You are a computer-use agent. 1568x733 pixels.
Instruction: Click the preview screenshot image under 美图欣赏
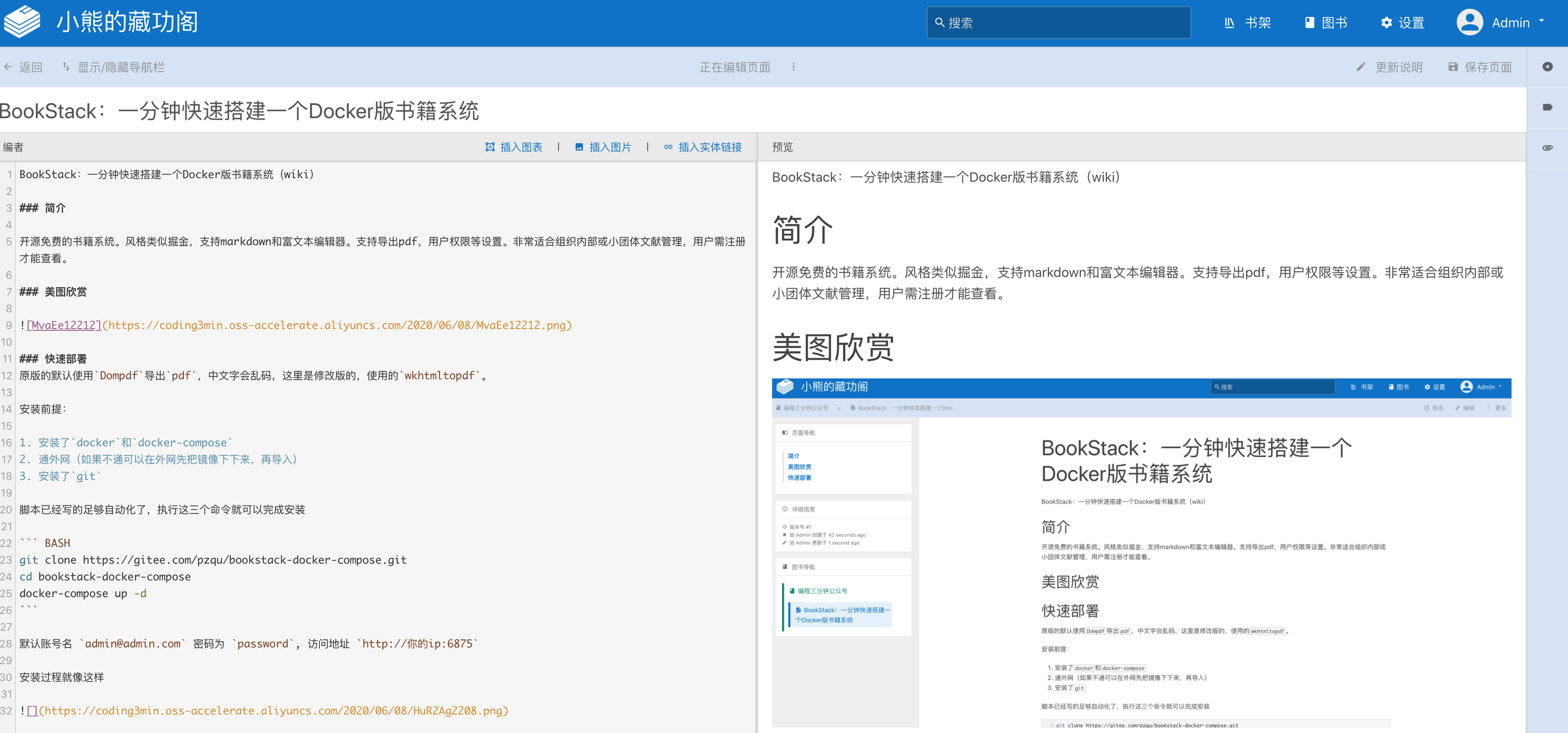(1141, 552)
